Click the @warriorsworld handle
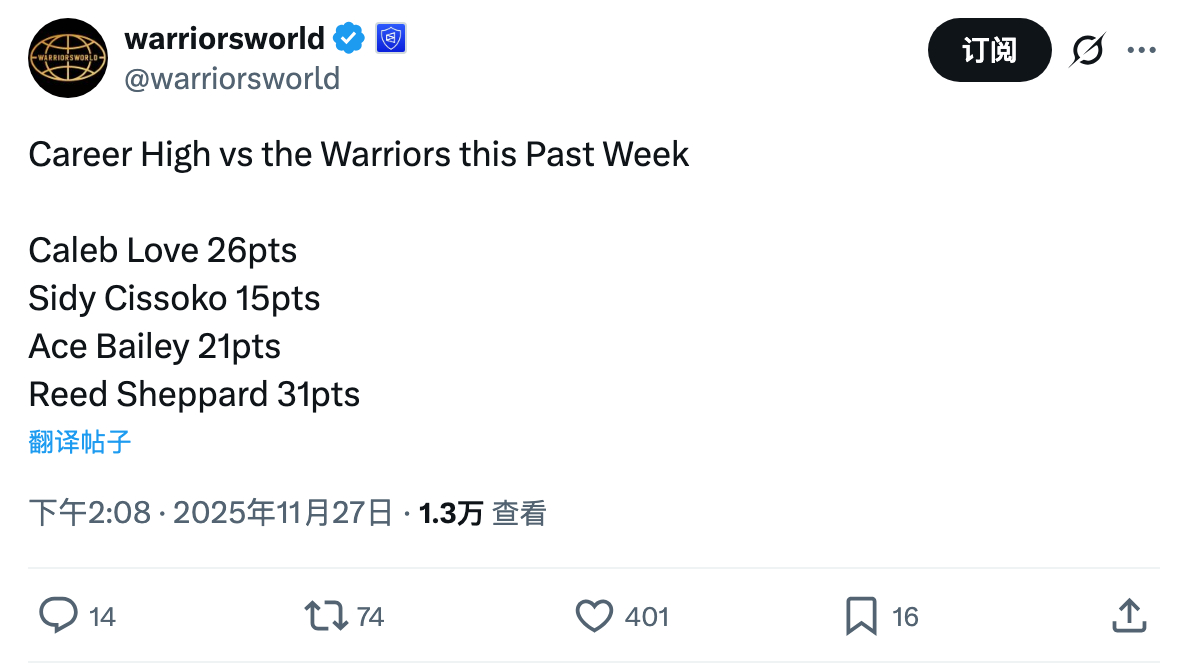Viewport: 1190px width, 664px height. [233, 78]
